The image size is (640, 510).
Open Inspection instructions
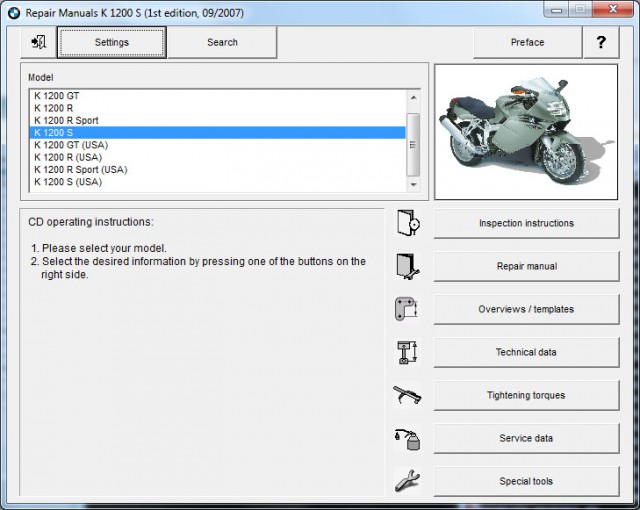[527, 223]
